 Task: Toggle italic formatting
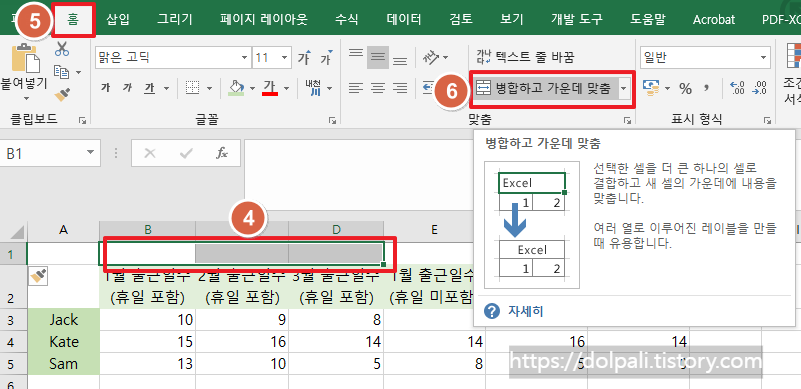click(x=127, y=88)
